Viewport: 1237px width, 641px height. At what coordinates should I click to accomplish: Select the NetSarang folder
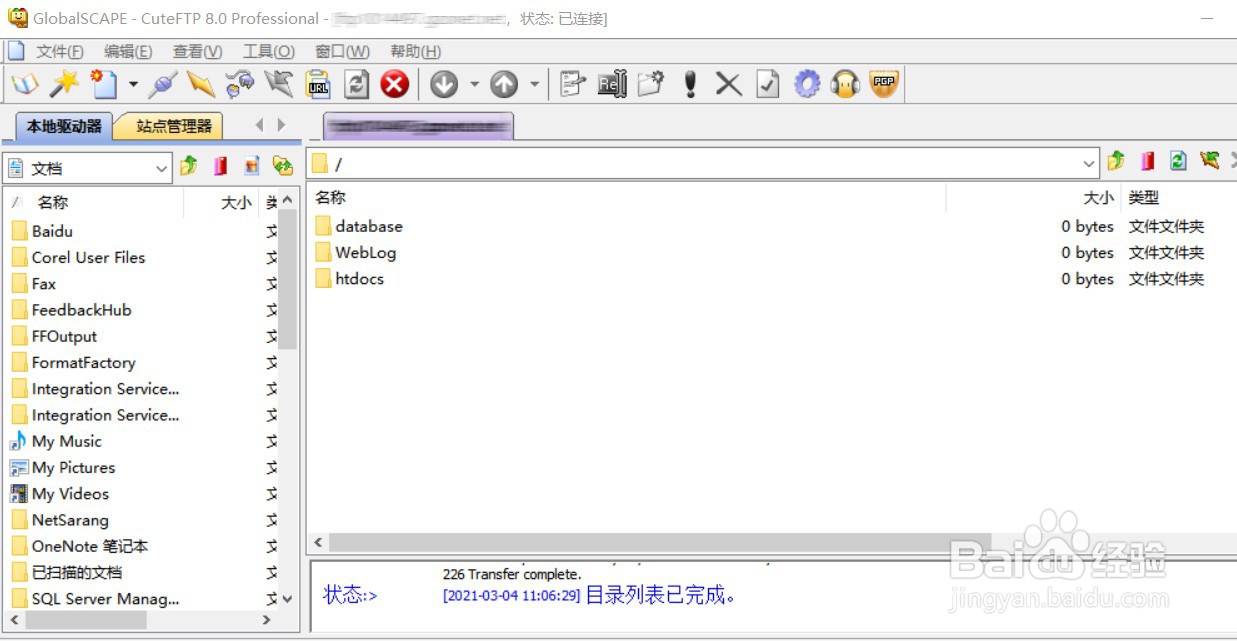coord(60,520)
